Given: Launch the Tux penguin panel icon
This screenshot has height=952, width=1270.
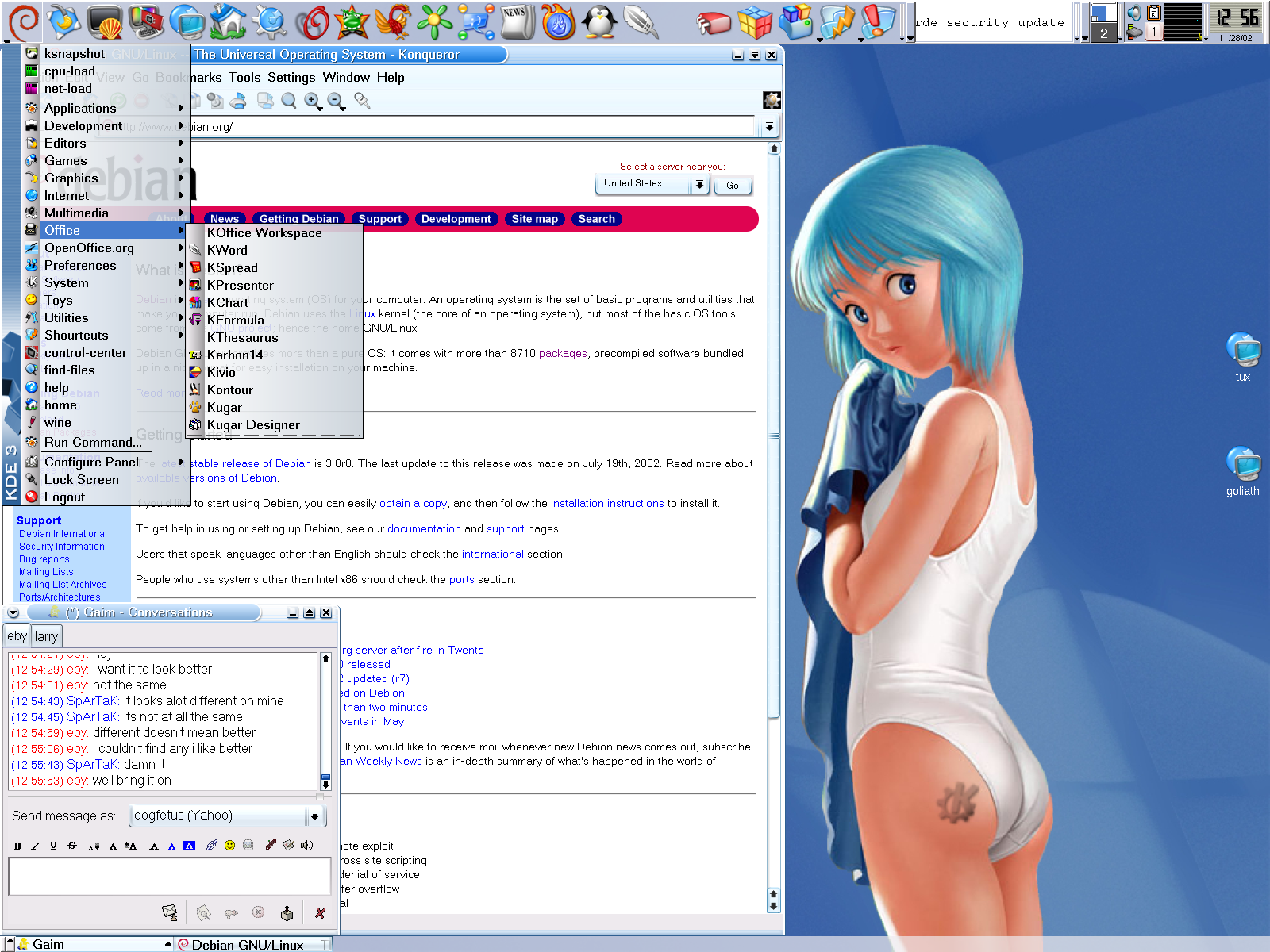Looking at the screenshot, I should pyautogui.click(x=600, y=21).
